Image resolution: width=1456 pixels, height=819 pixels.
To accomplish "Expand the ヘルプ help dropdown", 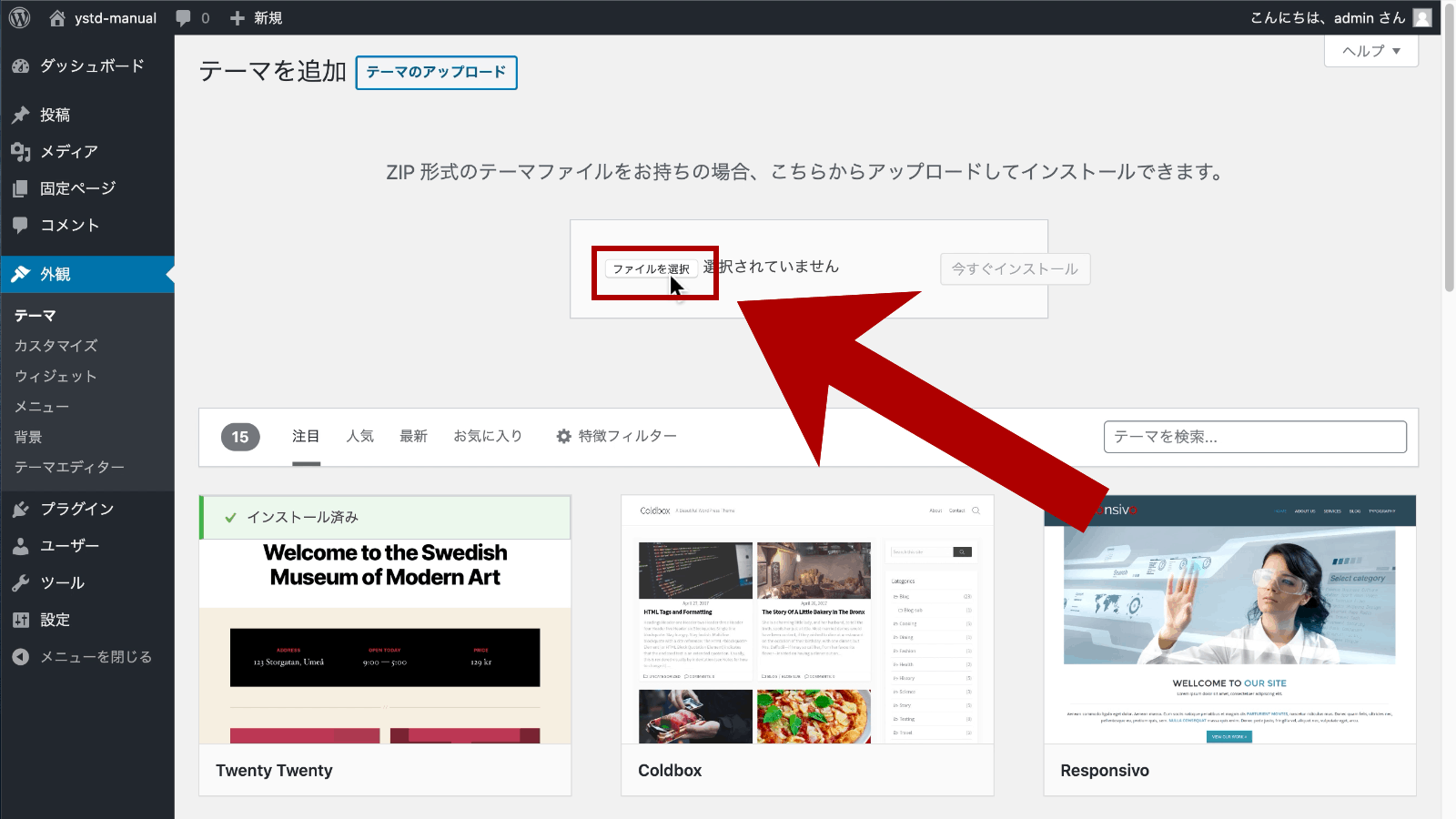I will coord(1371,51).
